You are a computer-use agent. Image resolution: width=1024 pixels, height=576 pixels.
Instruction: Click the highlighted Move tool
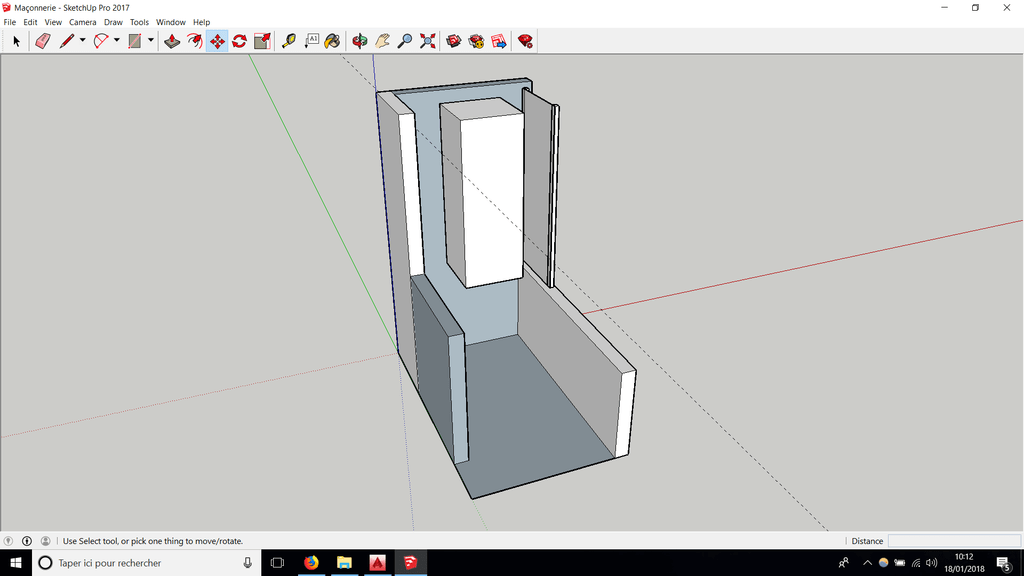pyautogui.click(x=217, y=41)
